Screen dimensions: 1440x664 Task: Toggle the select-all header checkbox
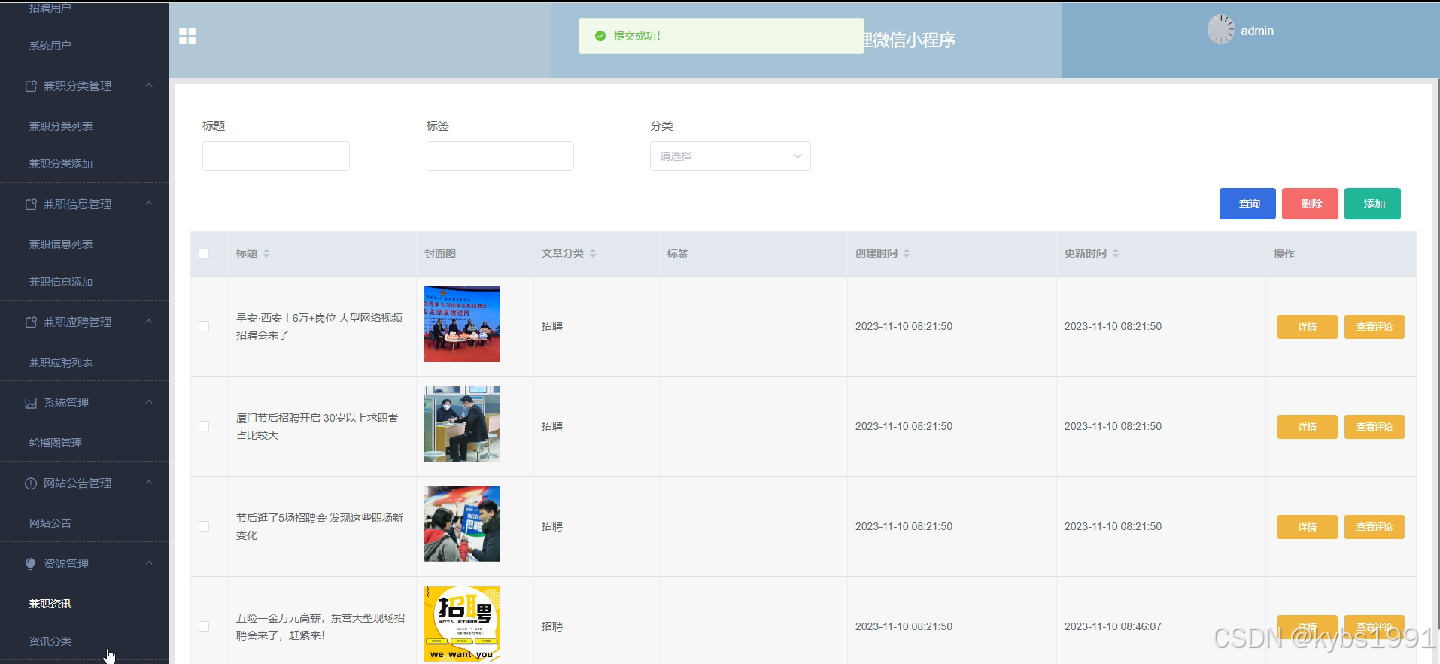pos(204,254)
